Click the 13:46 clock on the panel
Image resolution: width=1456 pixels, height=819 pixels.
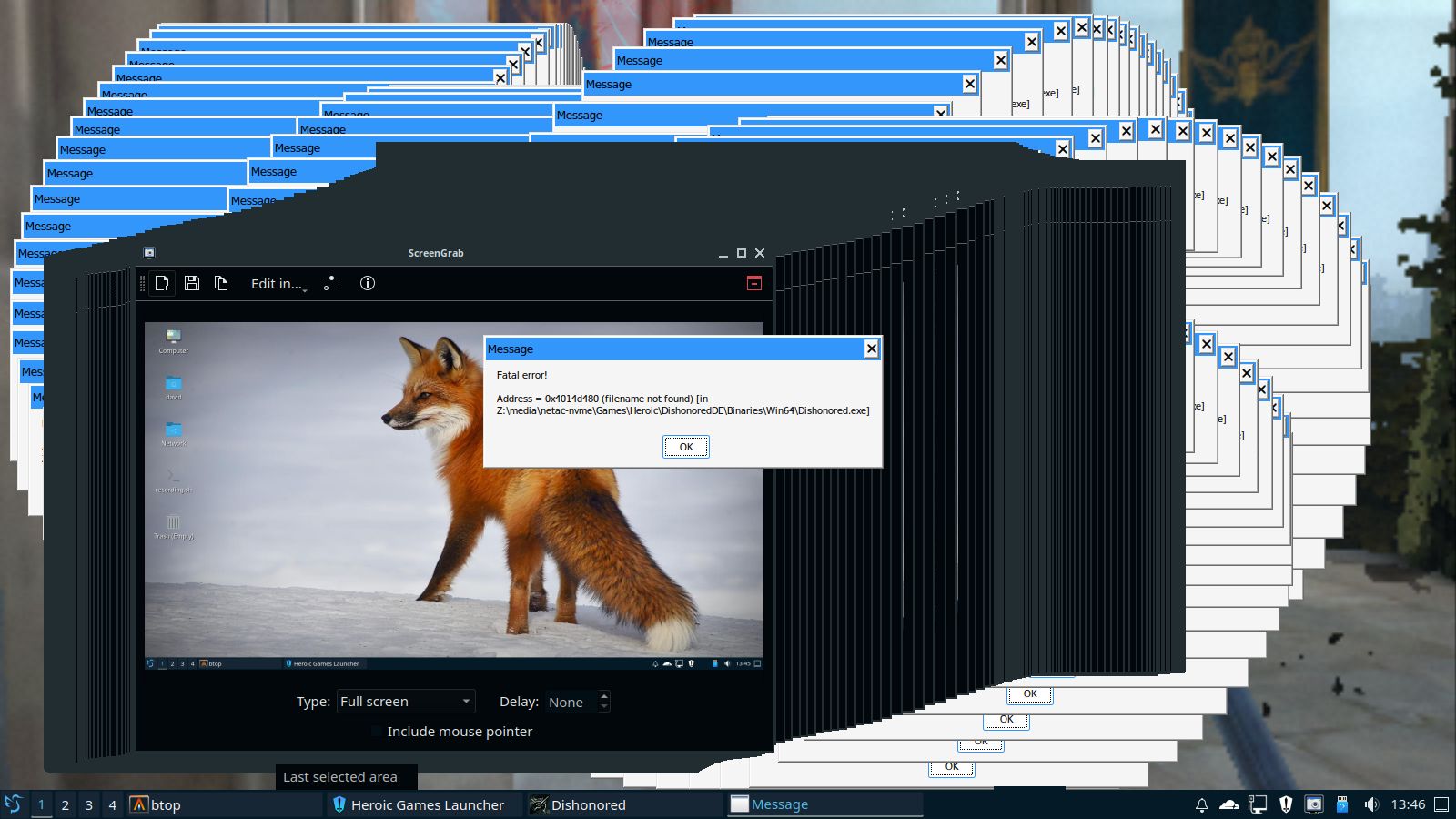[x=1408, y=804]
